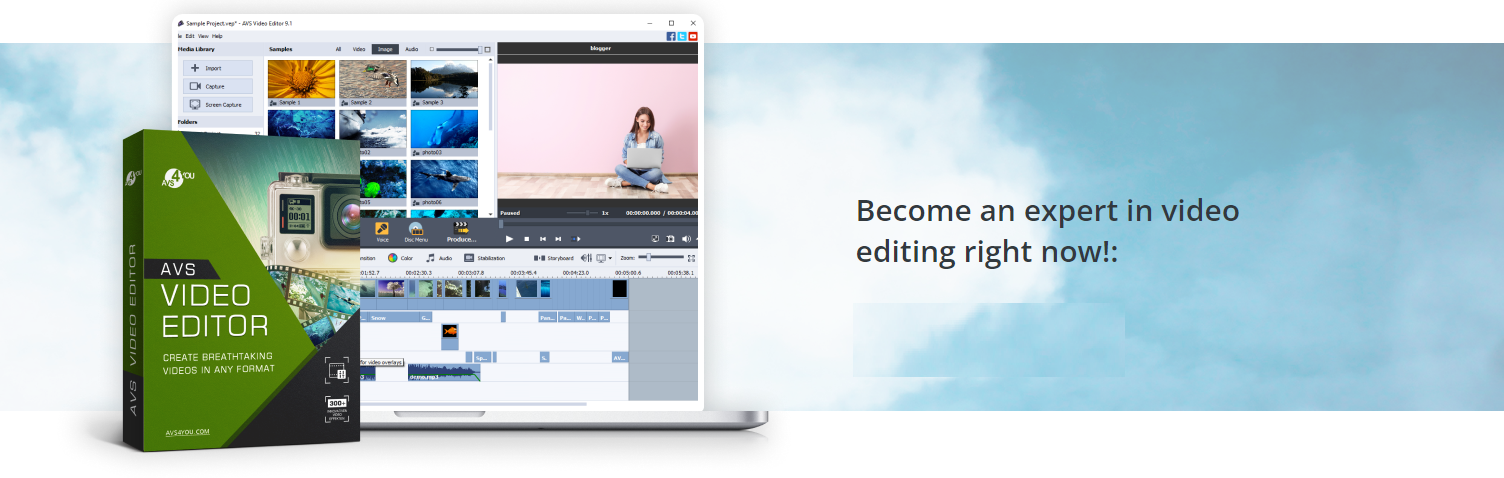This screenshot has height=478, width=1504.
Task: Click the Facebook icon in AVS window
Action: pyautogui.click(x=671, y=36)
